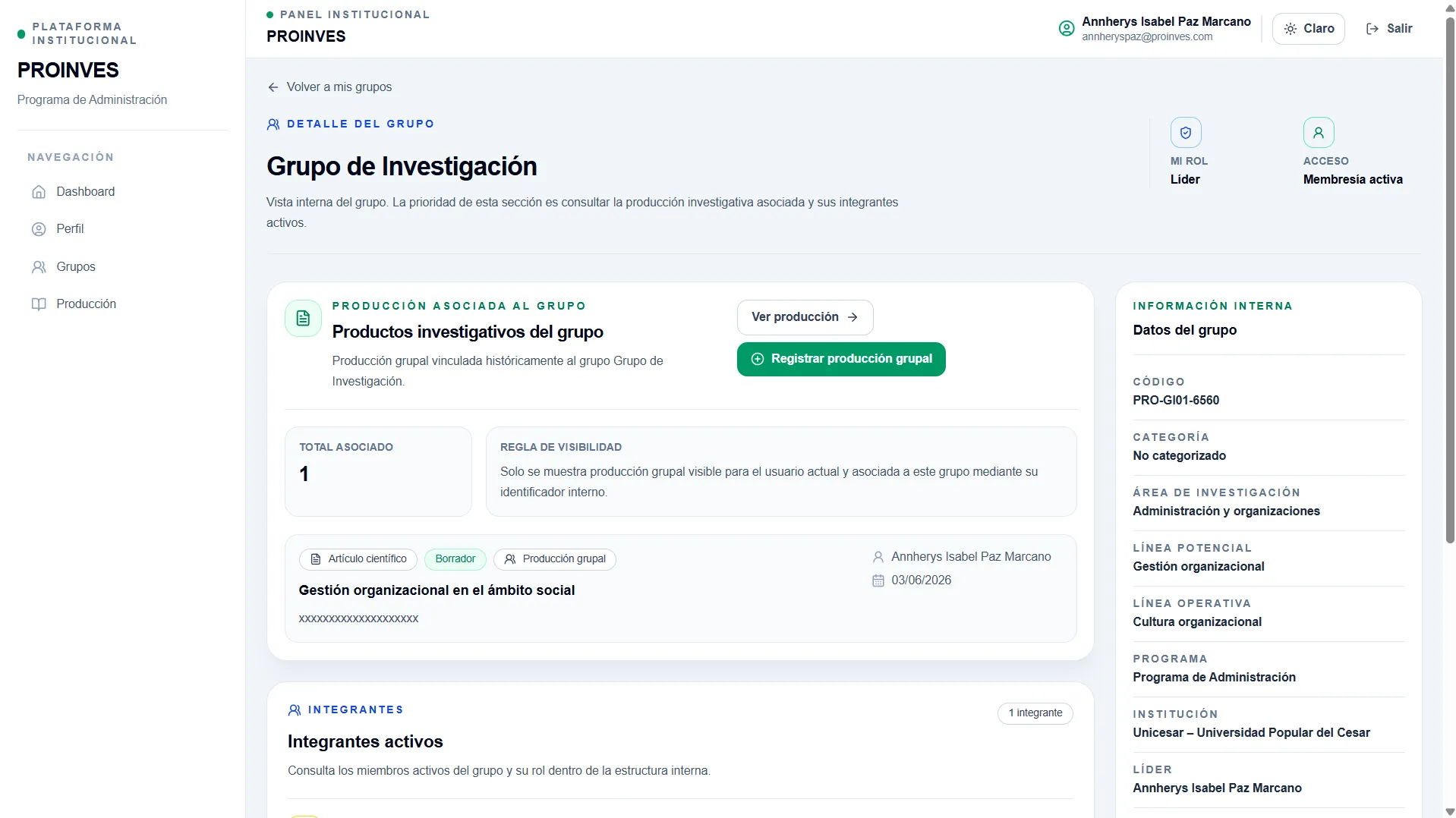Click the Grupos people icon in the sidebar

pyautogui.click(x=39, y=267)
